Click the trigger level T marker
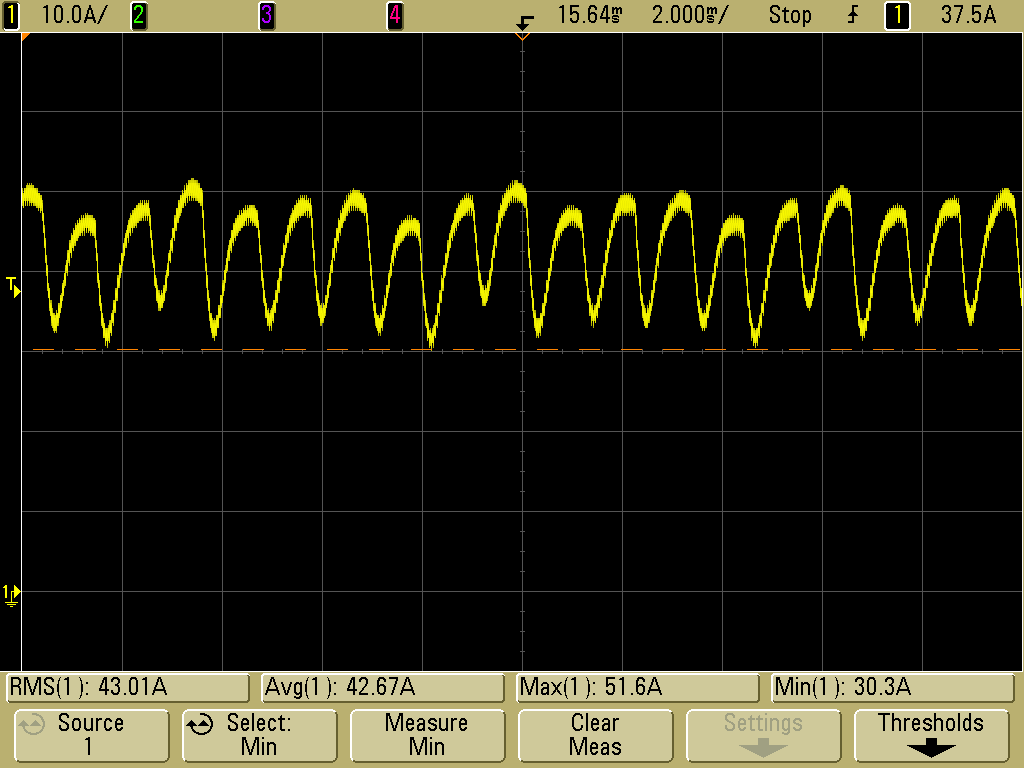 click(x=13, y=287)
